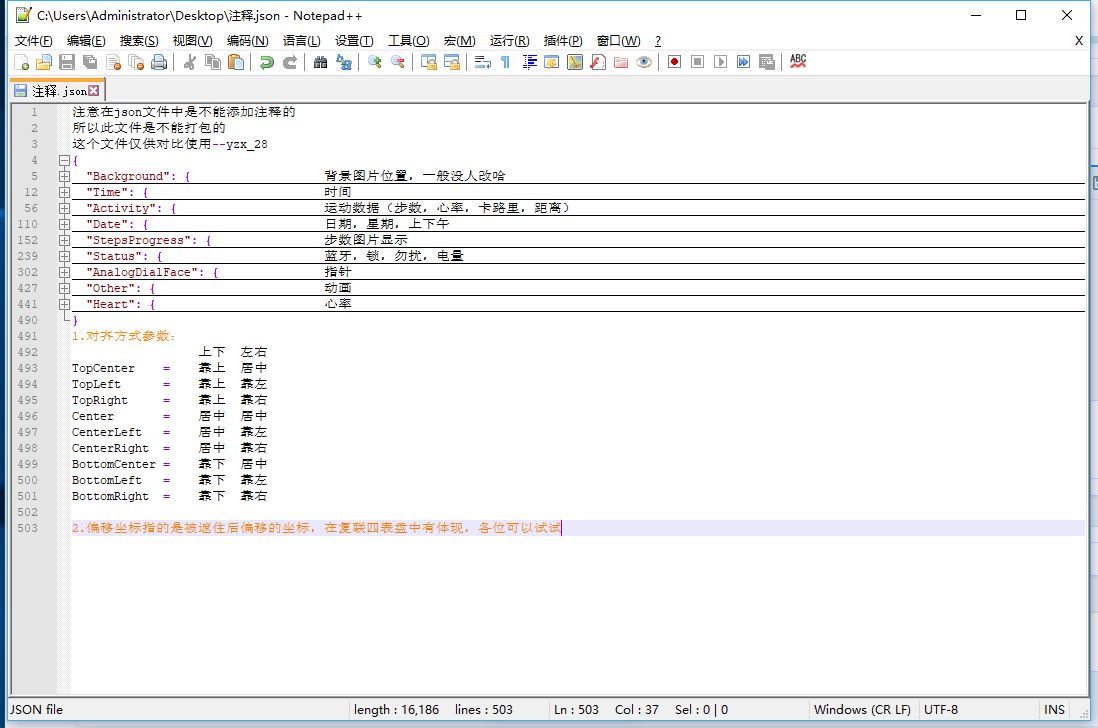
Task: Start macro recording with red dot icon
Action: pyautogui.click(x=675, y=62)
